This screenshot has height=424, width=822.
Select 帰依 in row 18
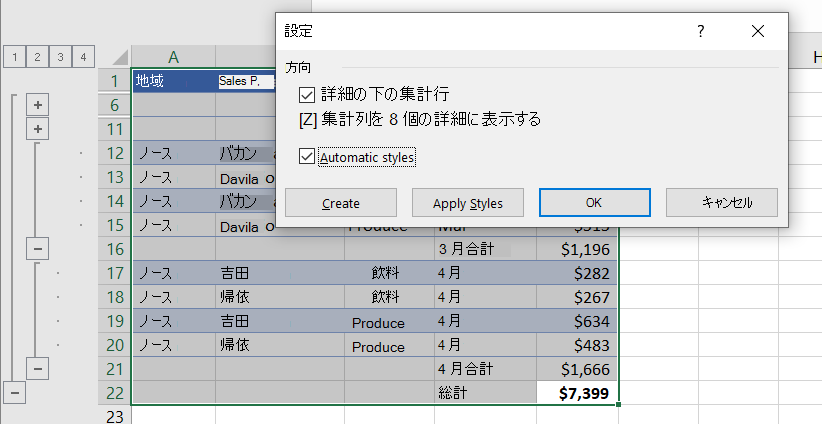coord(280,297)
